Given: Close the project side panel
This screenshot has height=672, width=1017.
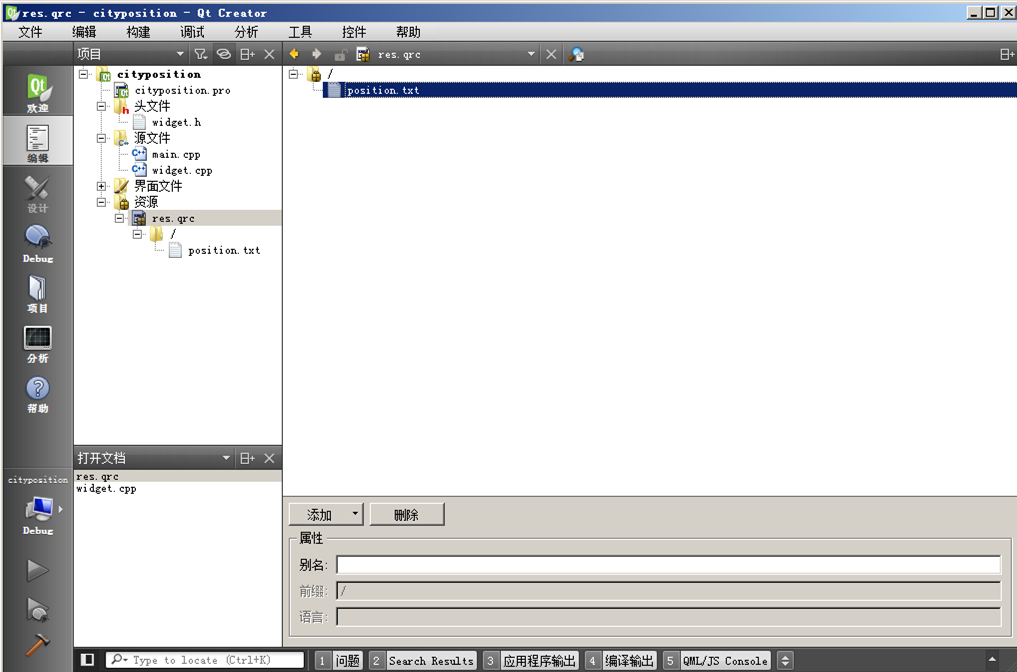Looking at the screenshot, I should [269, 54].
